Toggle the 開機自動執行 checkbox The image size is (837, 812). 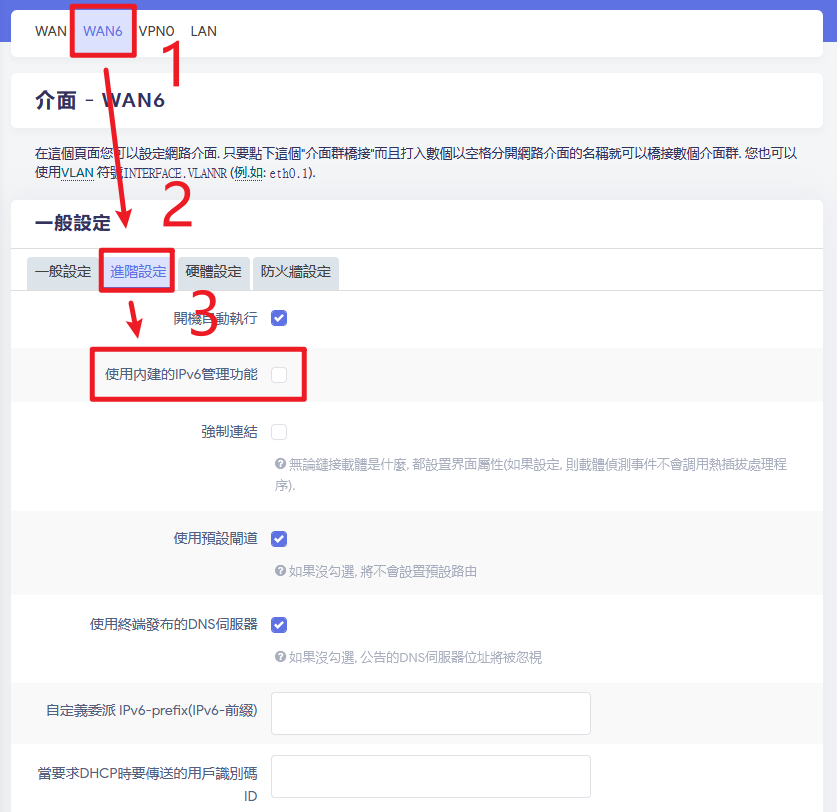pyautogui.click(x=279, y=318)
